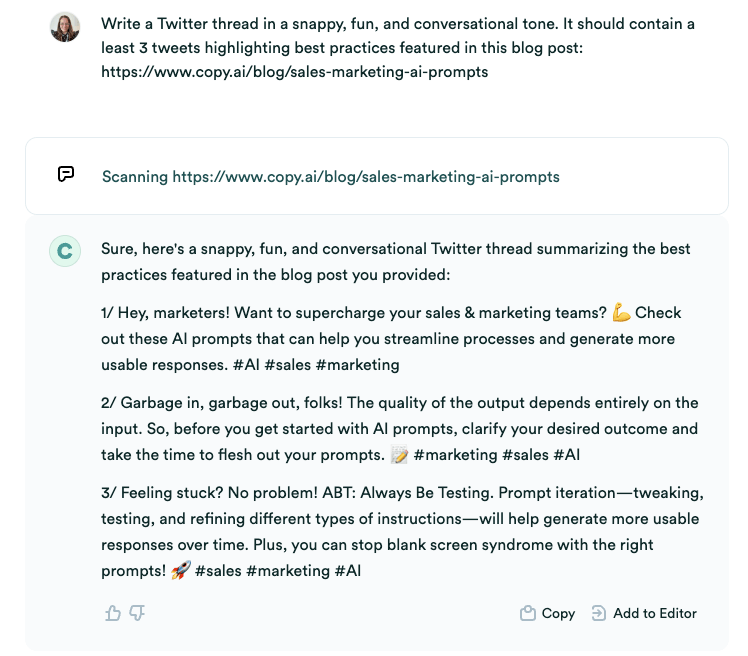Image resolution: width=748 pixels, height=656 pixels.
Task: Click the green C assistant avatar
Action: point(65,251)
